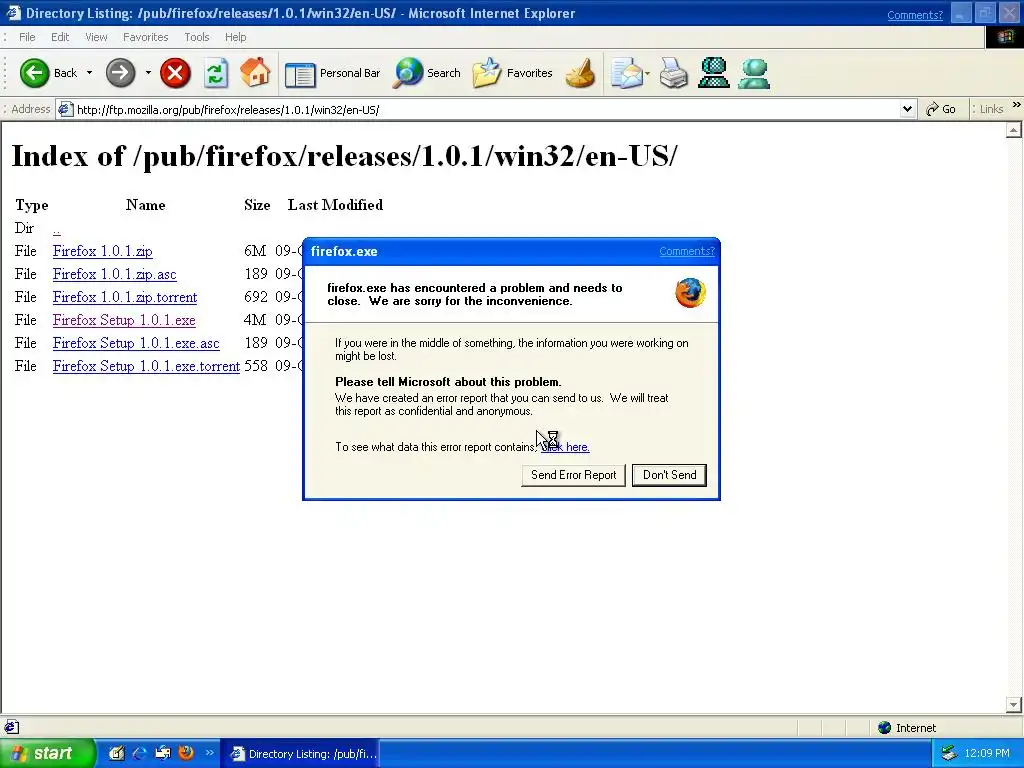Click the 'click here' error data link
This screenshot has width=1024, height=768.
point(566,447)
